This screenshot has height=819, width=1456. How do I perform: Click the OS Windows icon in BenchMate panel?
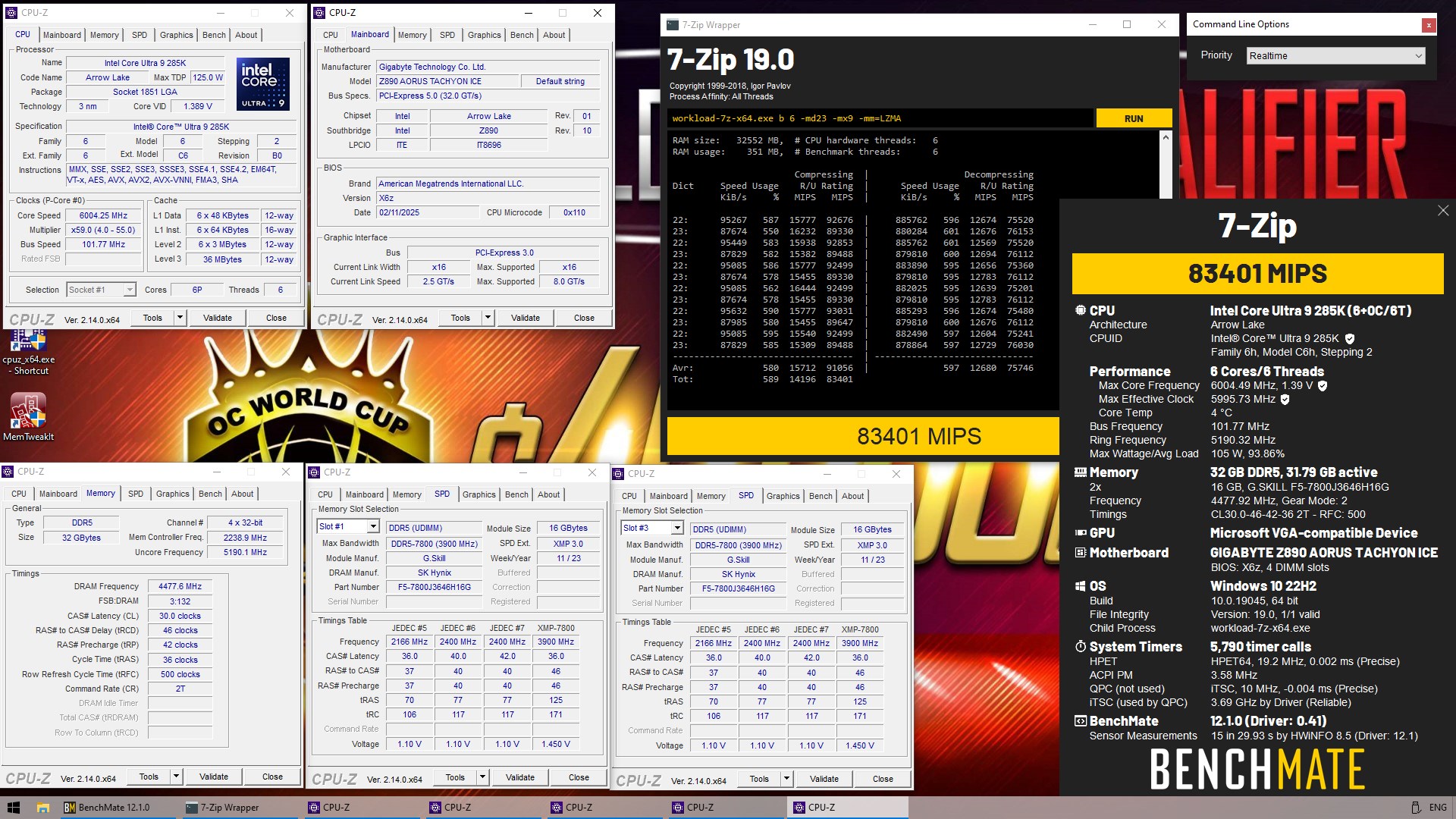click(x=1081, y=586)
